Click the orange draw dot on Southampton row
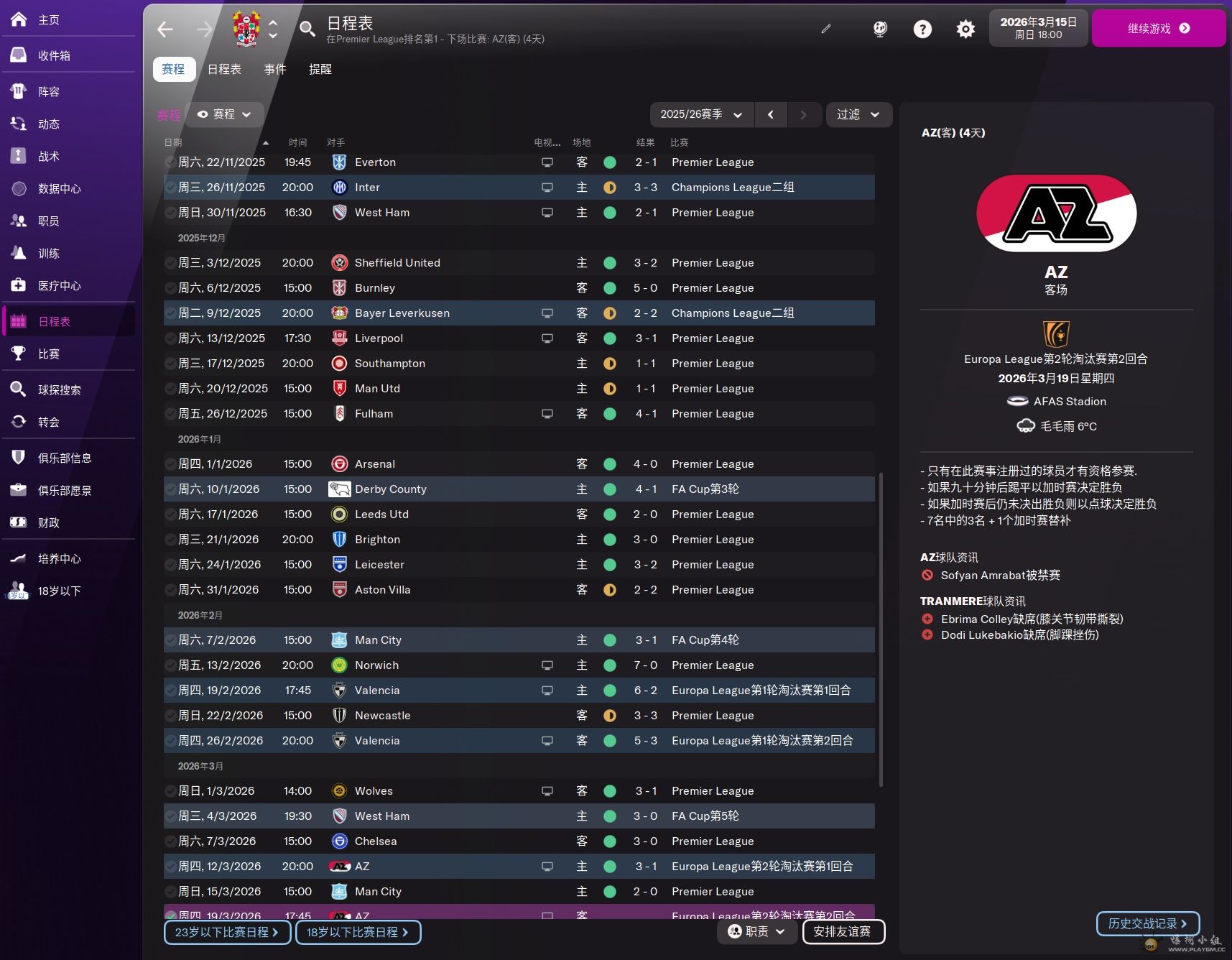This screenshot has height=960, width=1232. click(610, 364)
